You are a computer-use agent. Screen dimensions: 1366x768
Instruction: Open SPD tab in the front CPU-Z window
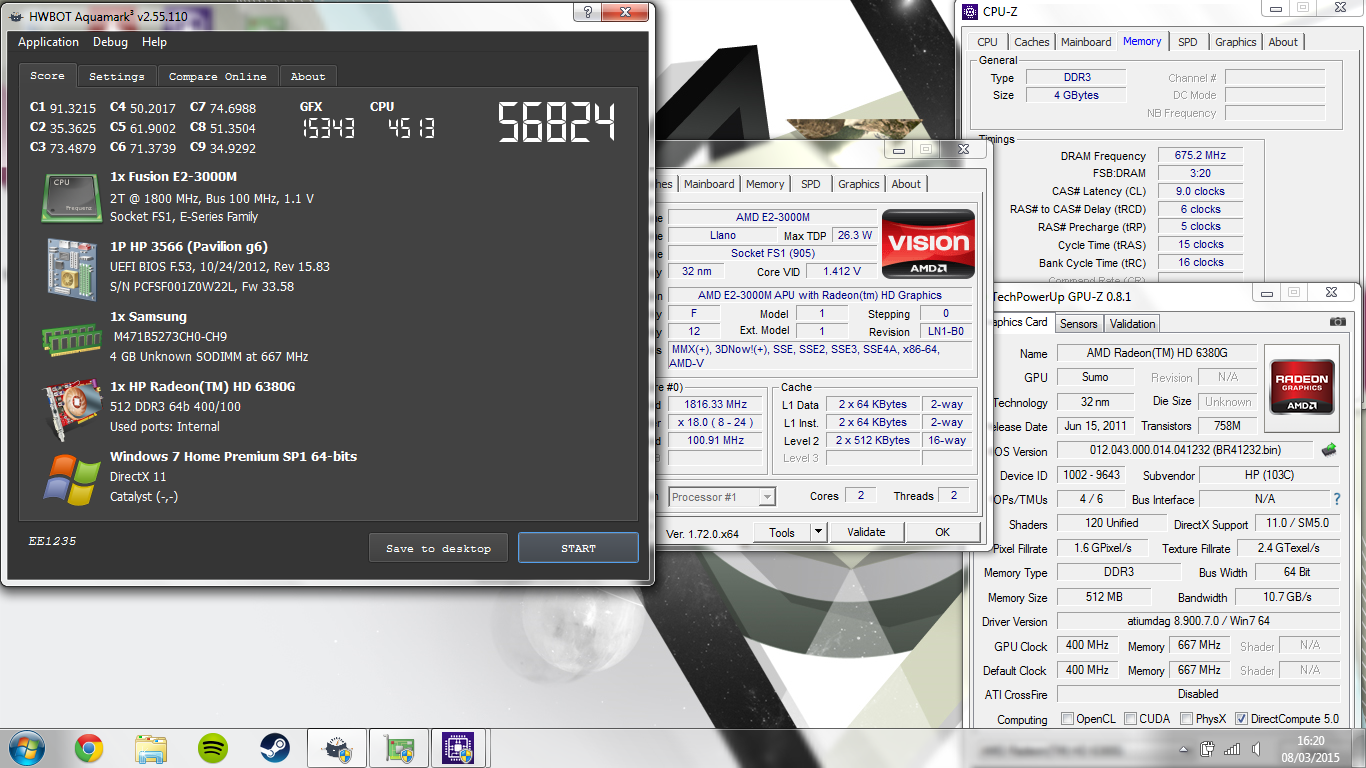[x=811, y=184]
